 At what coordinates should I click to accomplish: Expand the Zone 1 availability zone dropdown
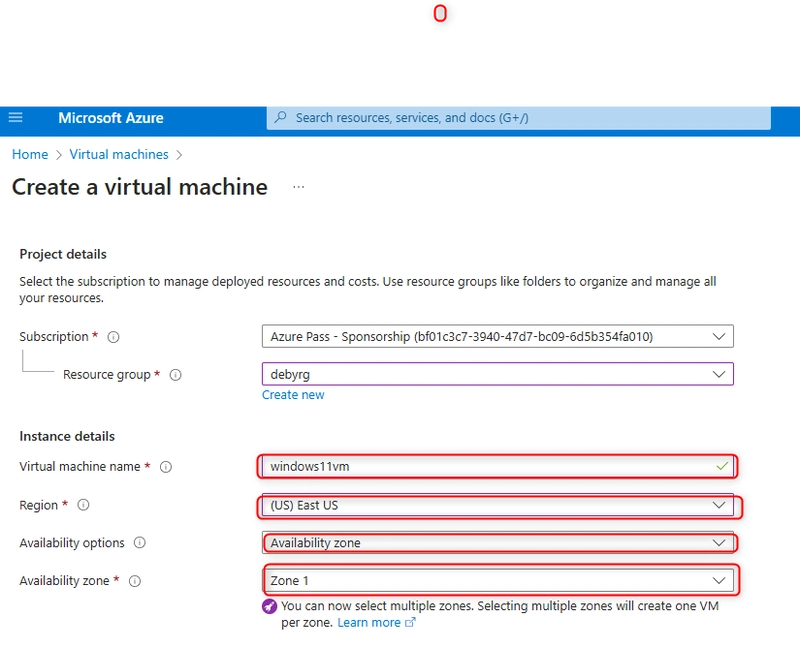[x=497, y=581]
